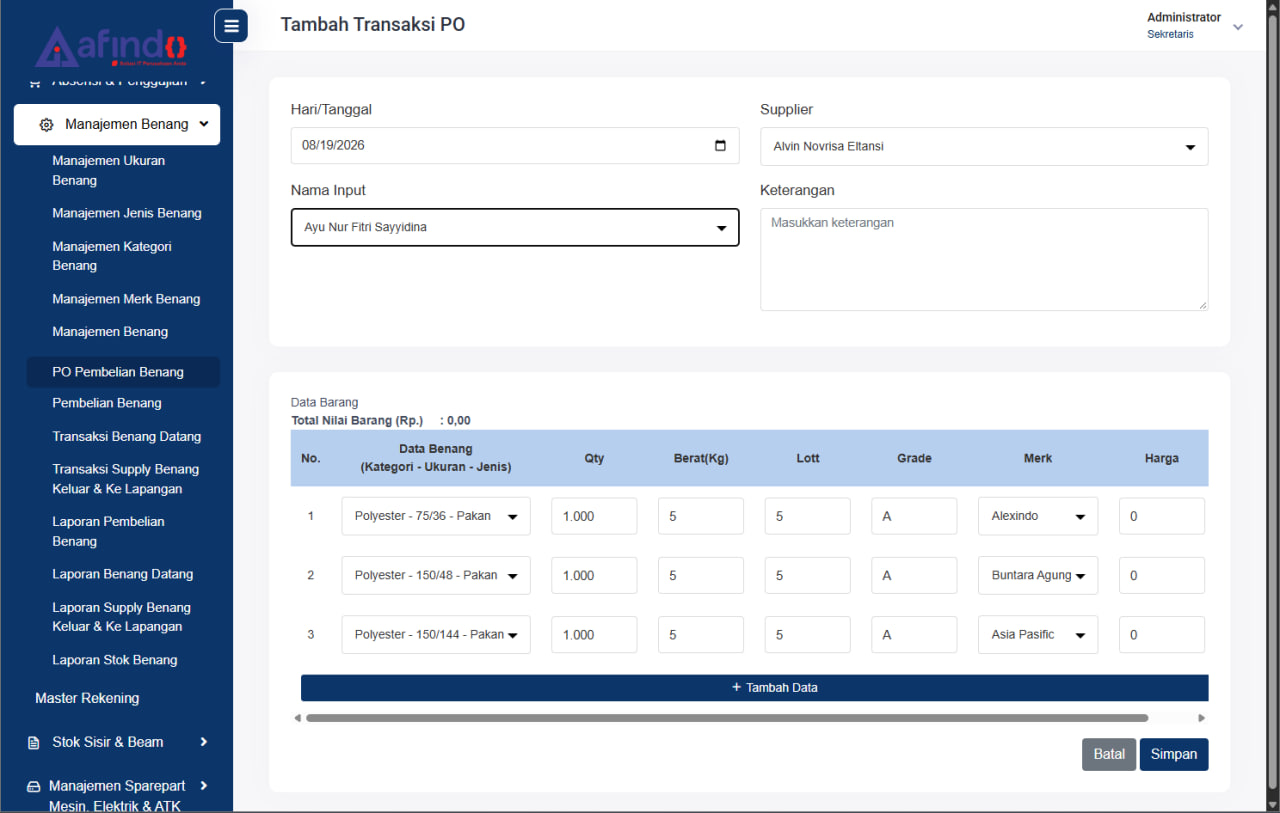Viewport: 1280px width, 813px height.
Task: Click Berat(Kg) field in row 2
Action: tap(701, 575)
